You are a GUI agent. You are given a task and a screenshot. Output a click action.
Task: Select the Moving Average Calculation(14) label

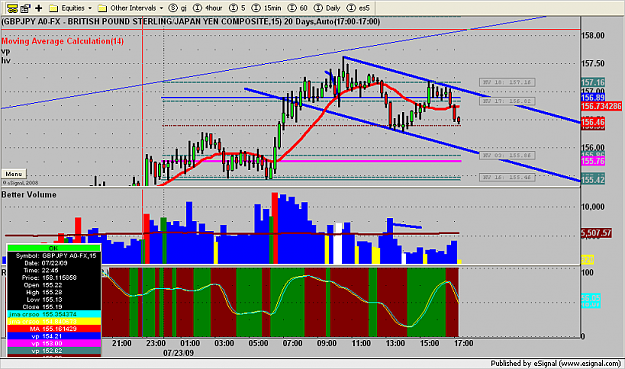63,41
